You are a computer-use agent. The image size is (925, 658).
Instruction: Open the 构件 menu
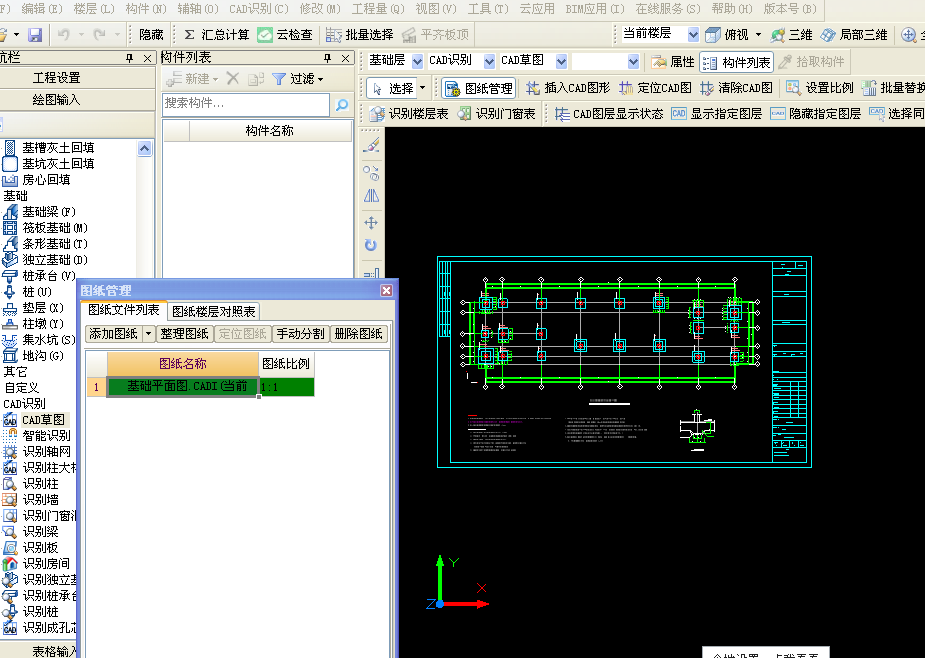pyautogui.click(x=146, y=8)
